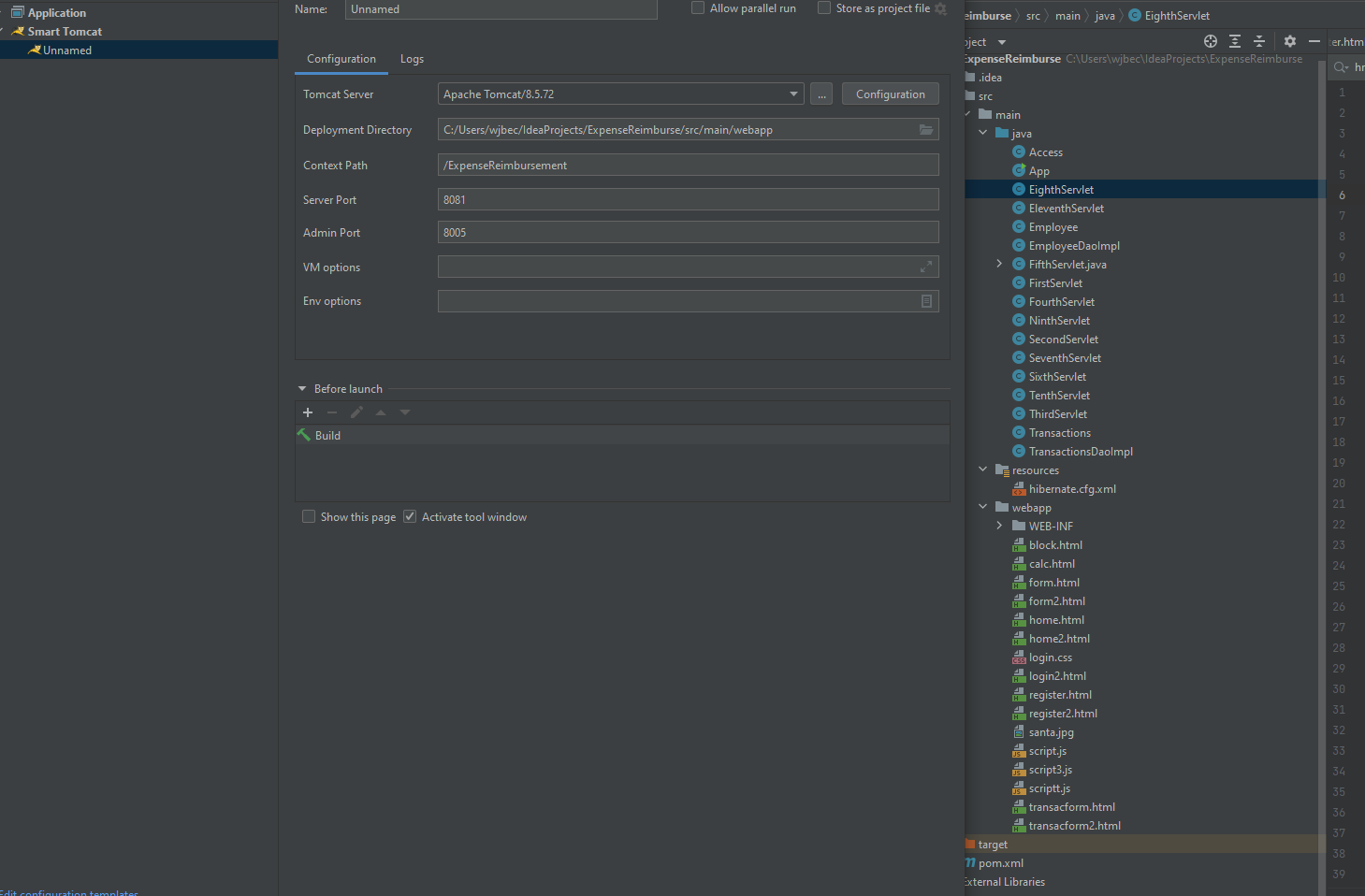Collapse the resources folder
This screenshot has height=896, width=1365.
pos(982,470)
